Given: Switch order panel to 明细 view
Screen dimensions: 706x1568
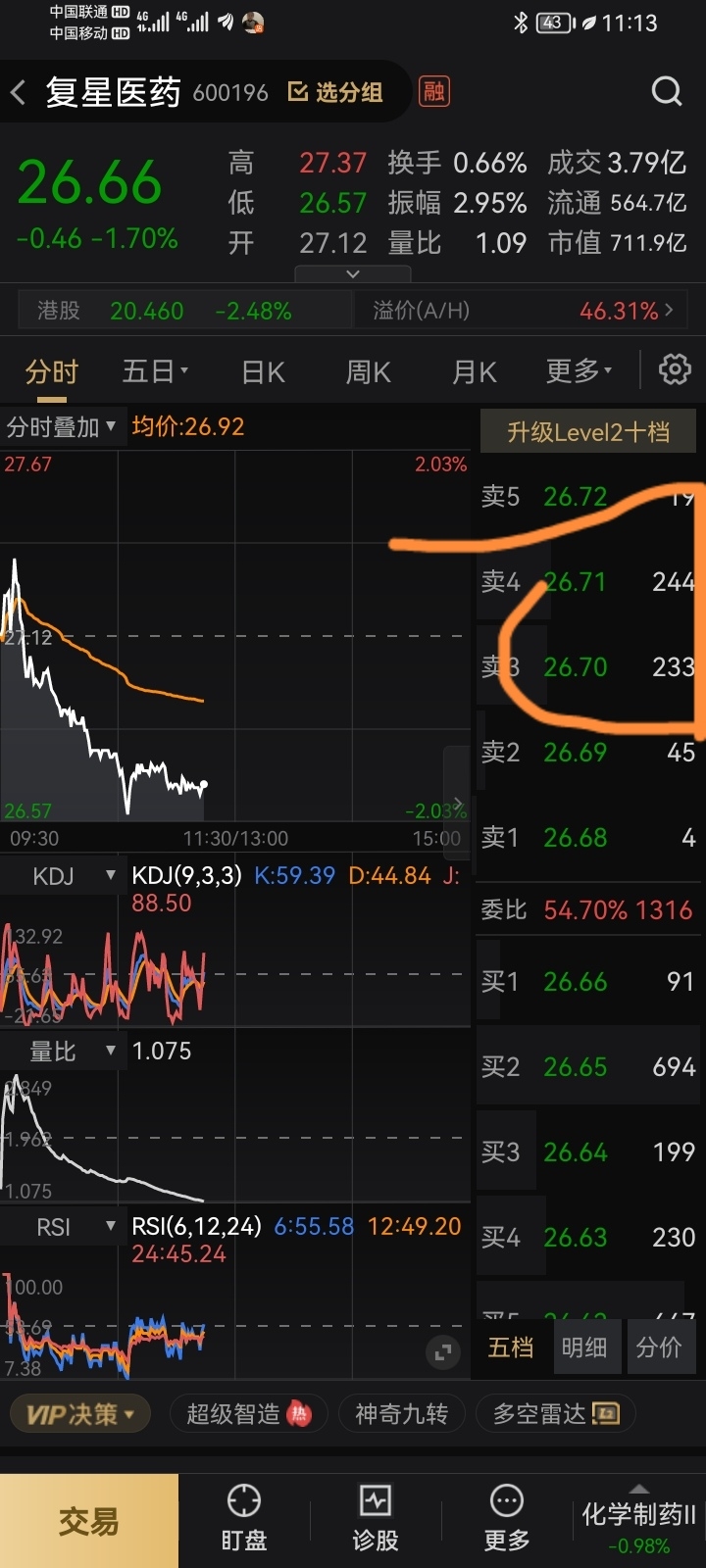Looking at the screenshot, I should [x=584, y=1347].
